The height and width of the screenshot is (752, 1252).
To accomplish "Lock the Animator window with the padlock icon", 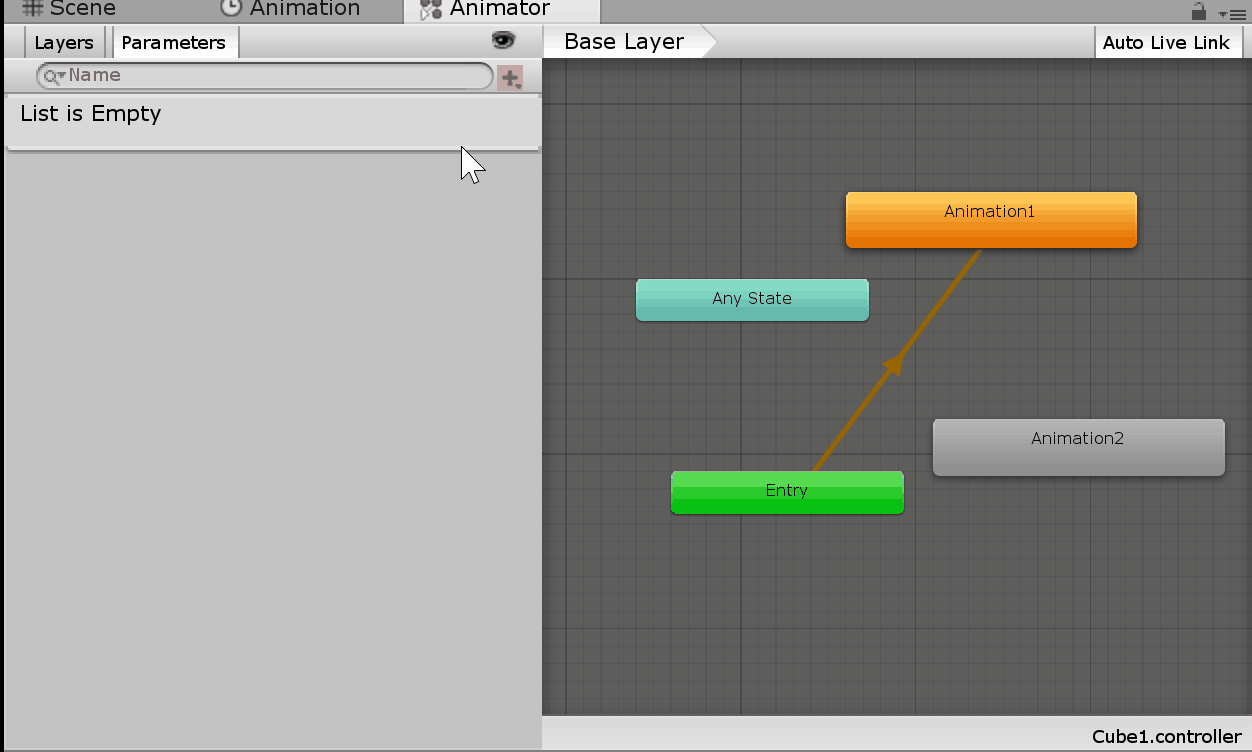I will pyautogui.click(x=1198, y=12).
